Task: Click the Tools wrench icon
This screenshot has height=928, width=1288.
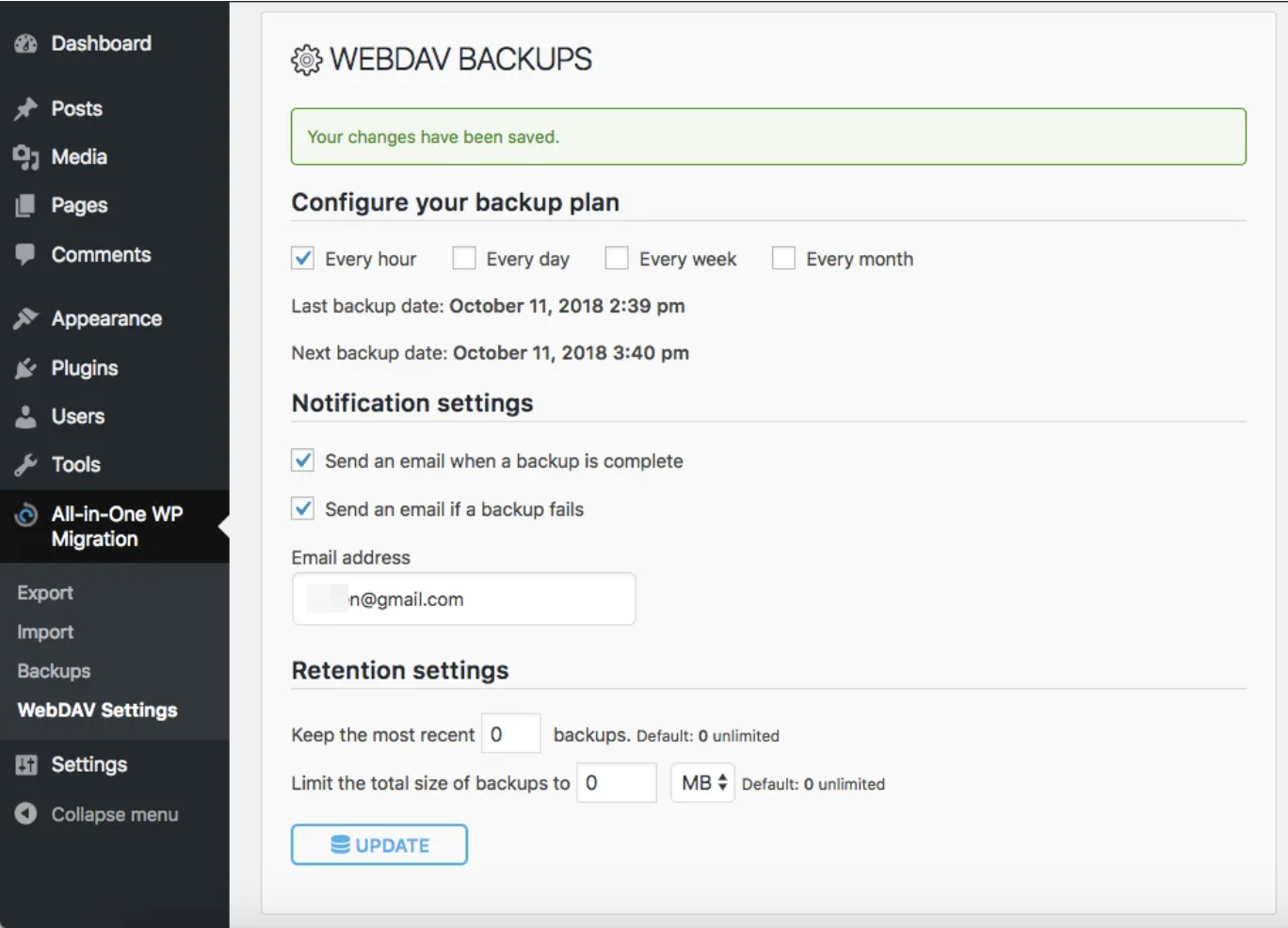Action: pyautogui.click(x=25, y=465)
